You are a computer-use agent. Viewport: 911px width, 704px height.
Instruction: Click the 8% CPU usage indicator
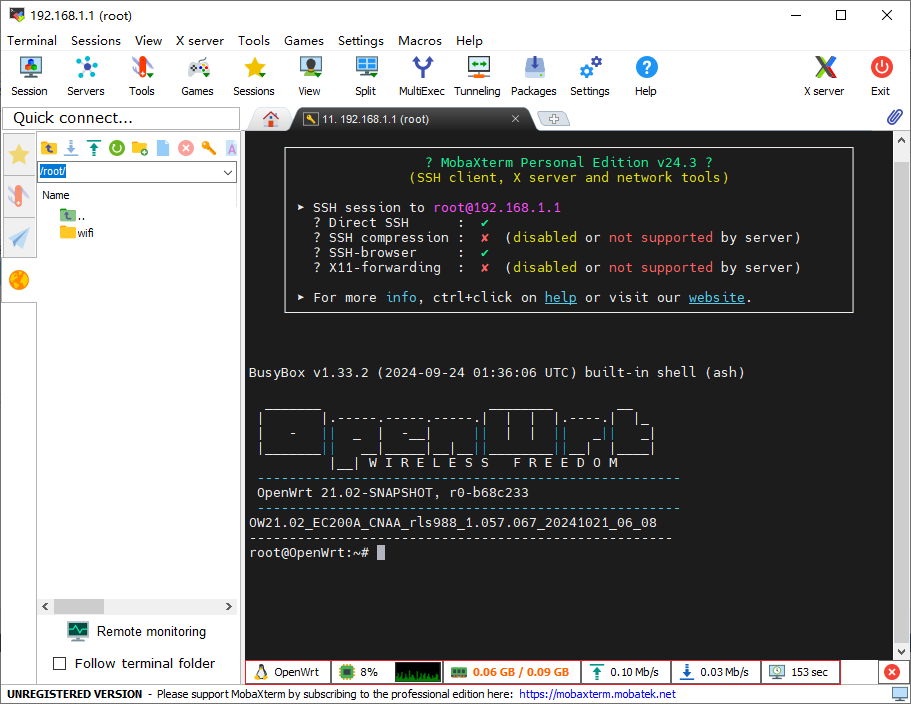click(x=358, y=673)
